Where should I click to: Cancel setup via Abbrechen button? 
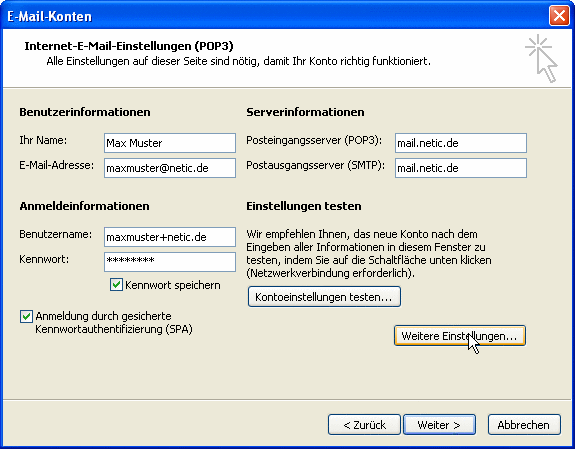tap(524, 425)
